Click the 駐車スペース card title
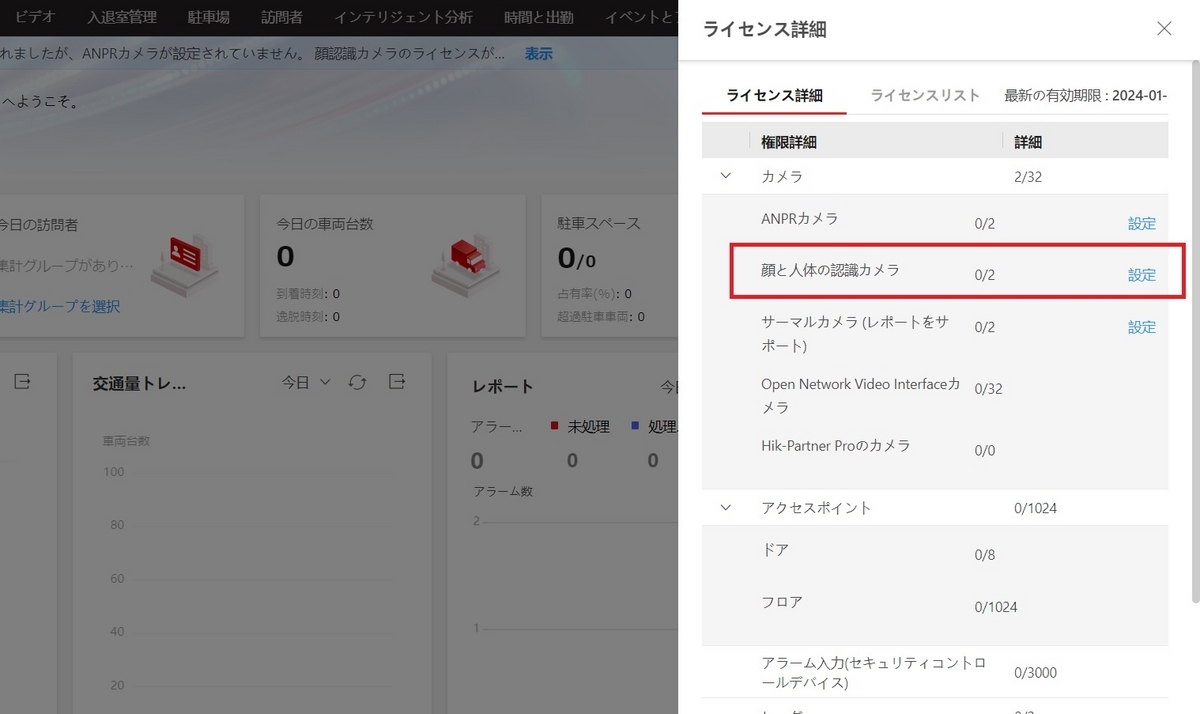Viewport: 1200px width, 714px height. 599,224
